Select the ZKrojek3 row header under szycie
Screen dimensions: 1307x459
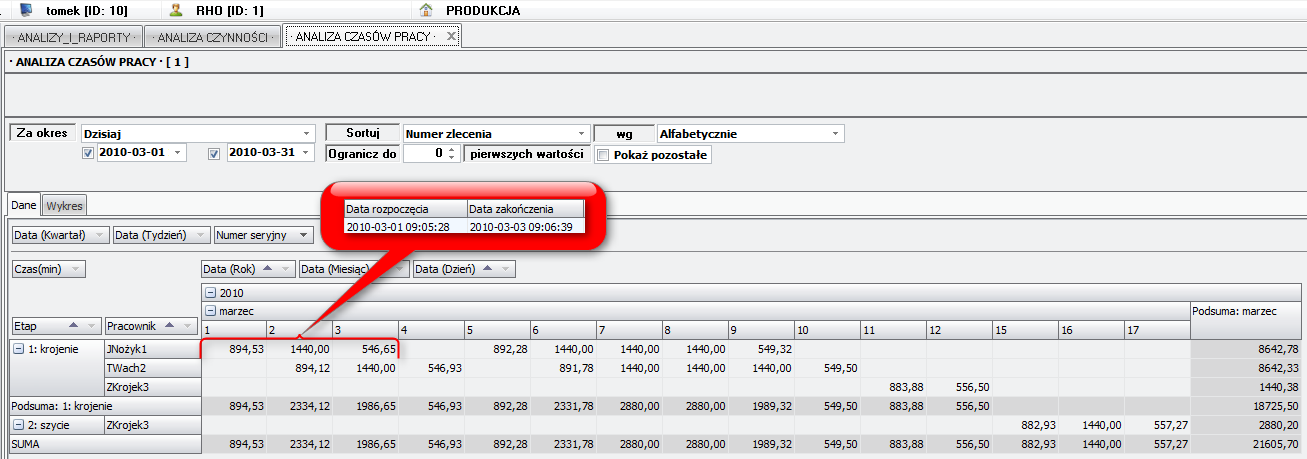pyautogui.click(x=153, y=424)
